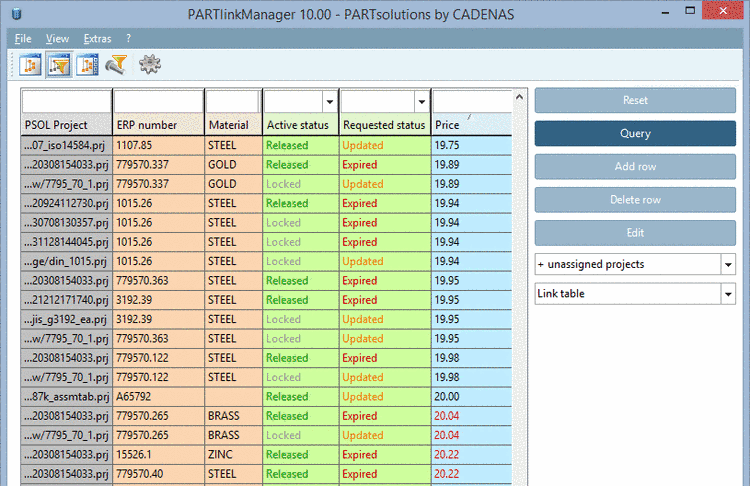The image size is (750, 486).
Task: Click Locked status in '...jis_g3192_ea.prj' row
Action: (301, 320)
